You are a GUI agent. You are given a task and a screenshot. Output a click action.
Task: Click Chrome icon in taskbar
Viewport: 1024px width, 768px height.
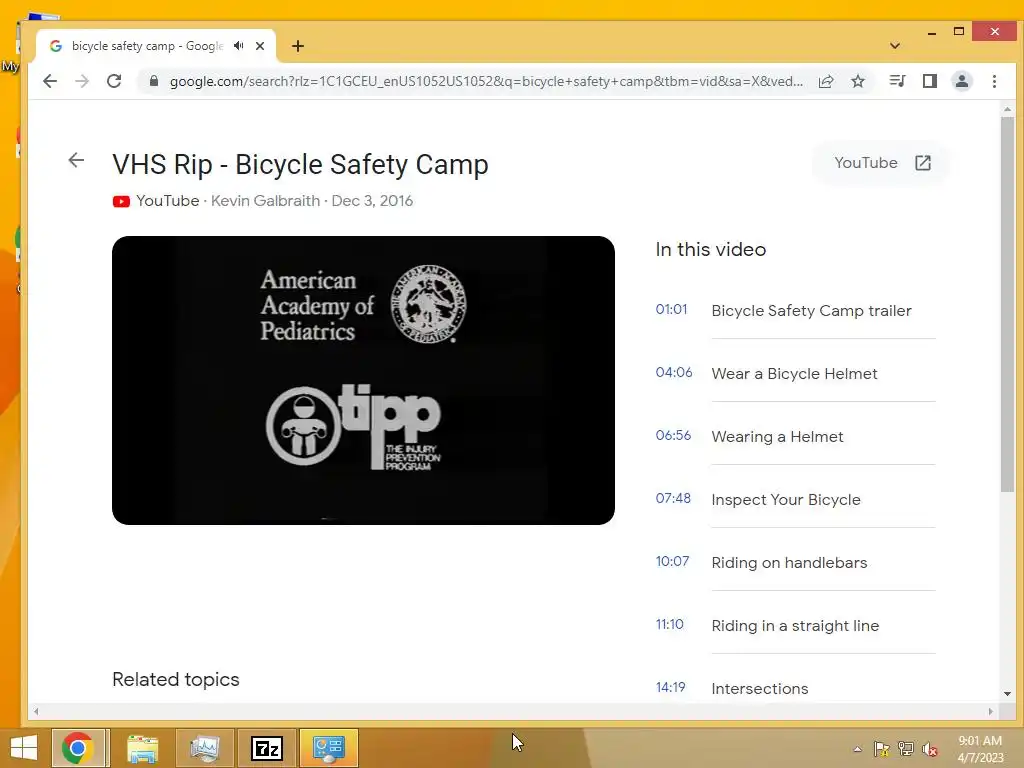[x=78, y=748]
